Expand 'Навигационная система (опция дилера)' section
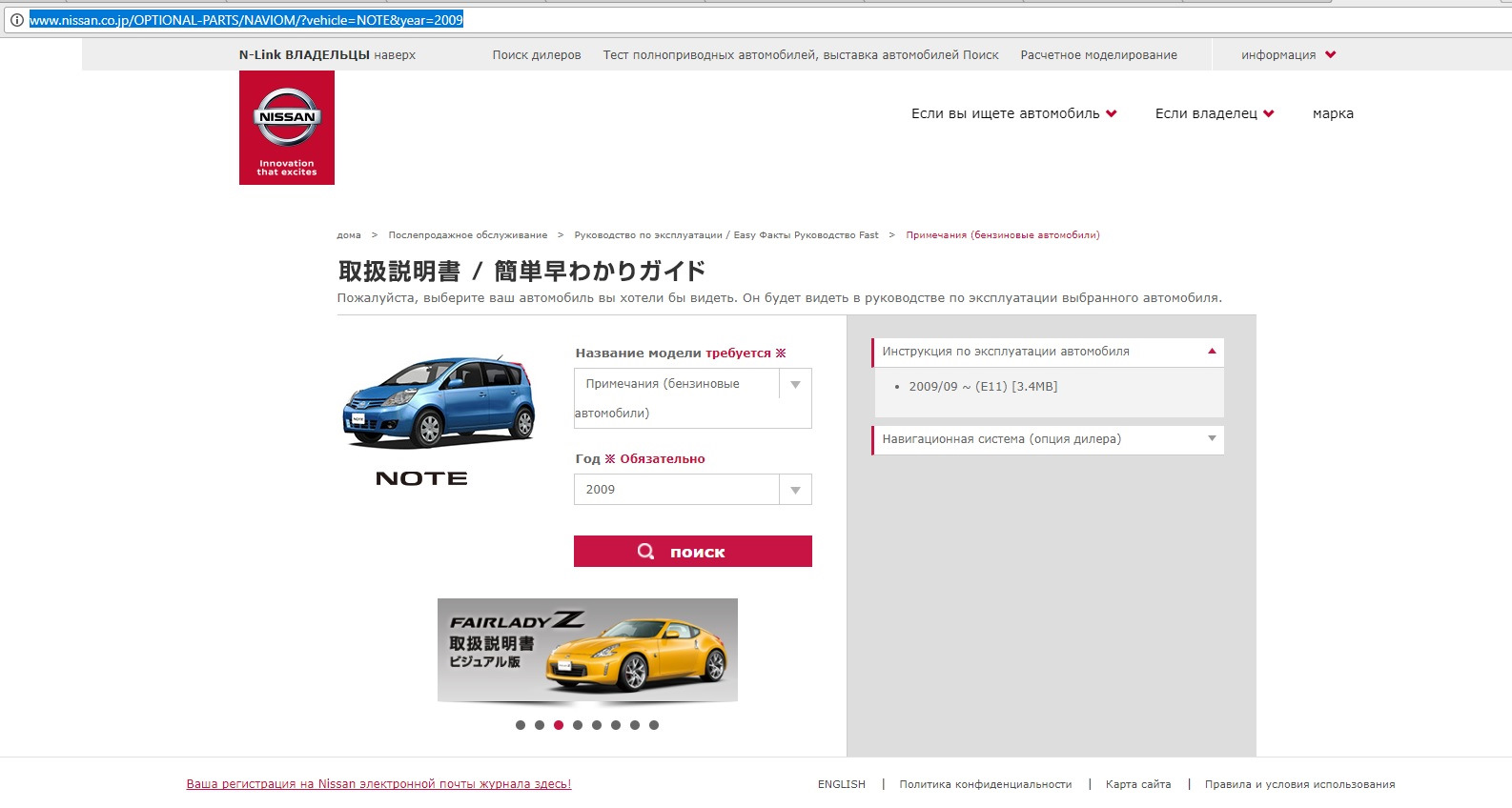Image resolution: width=1512 pixels, height=808 pixels. [x=1048, y=439]
